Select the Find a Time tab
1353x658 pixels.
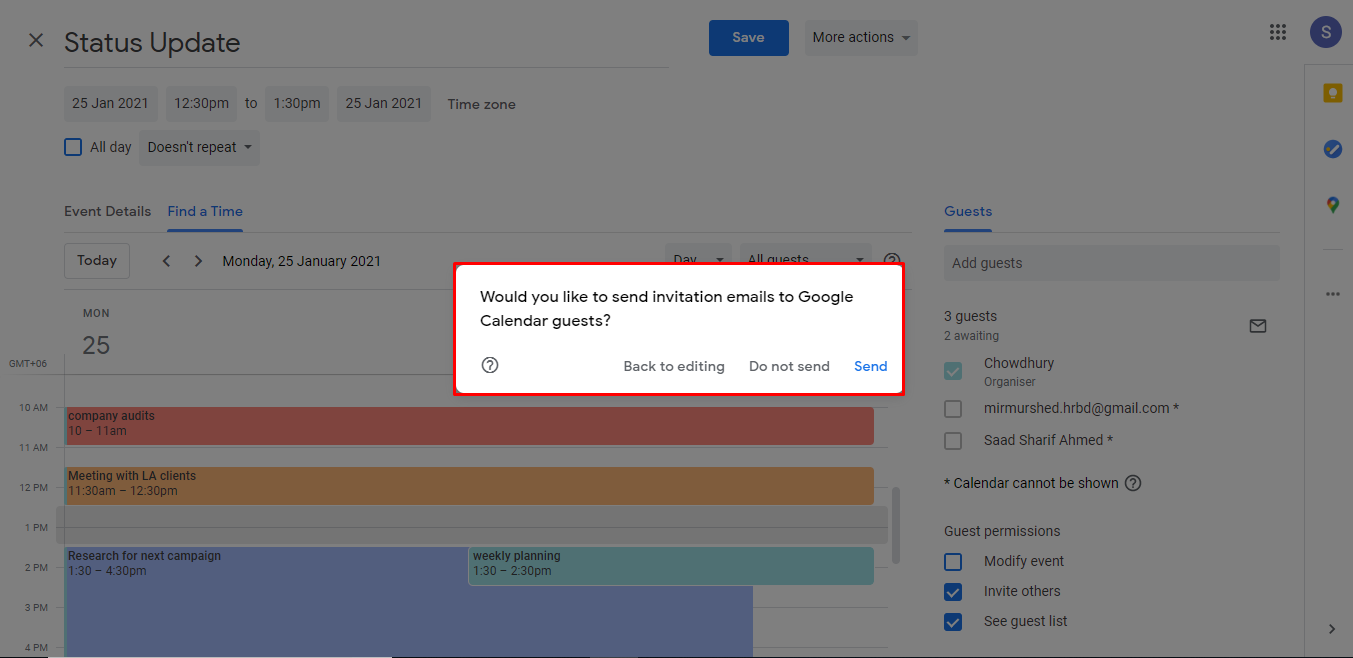click(x=205, y=212)
